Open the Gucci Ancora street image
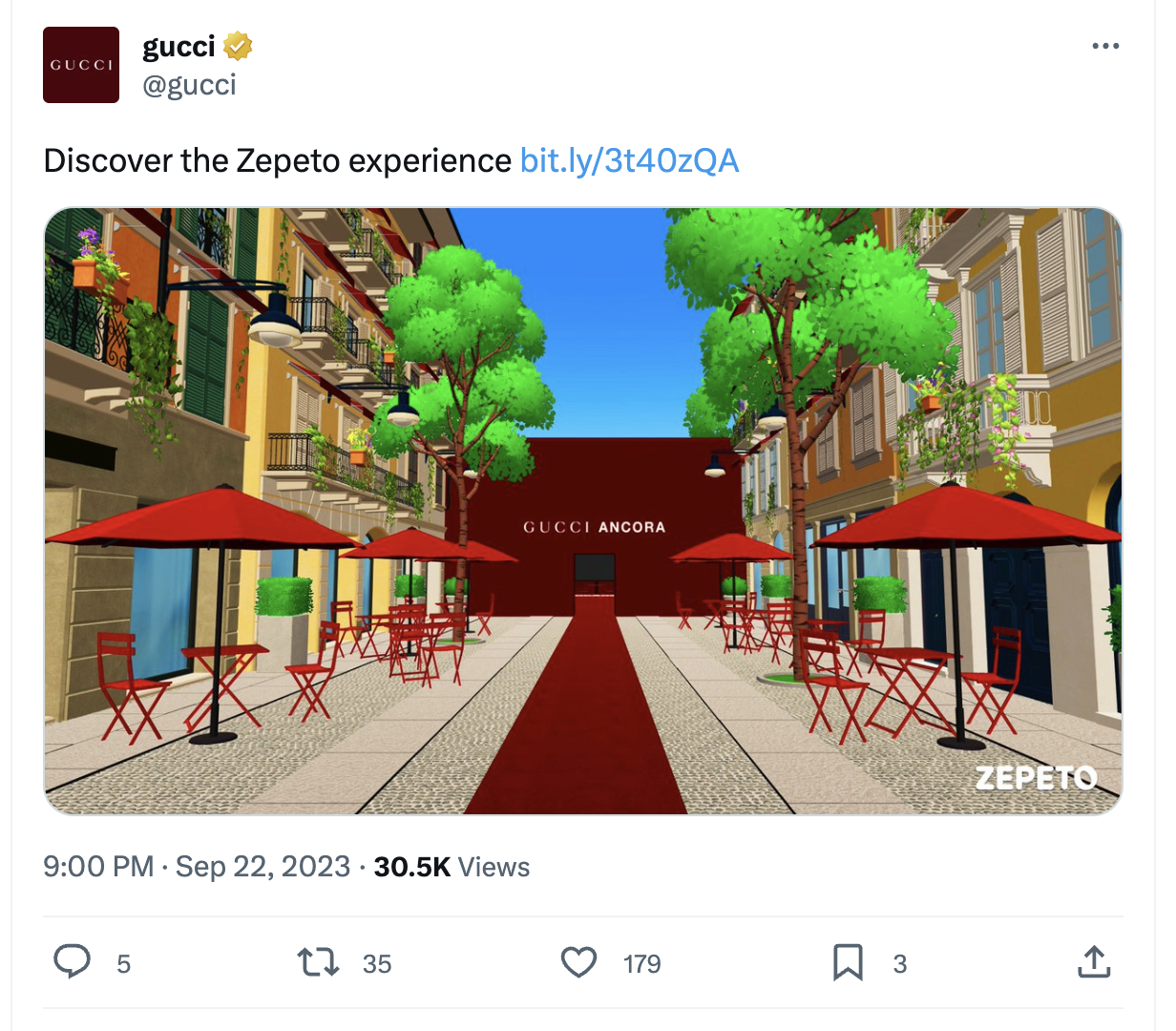The height and width of the screenshot is (1031, 1176). coord(583,511)
